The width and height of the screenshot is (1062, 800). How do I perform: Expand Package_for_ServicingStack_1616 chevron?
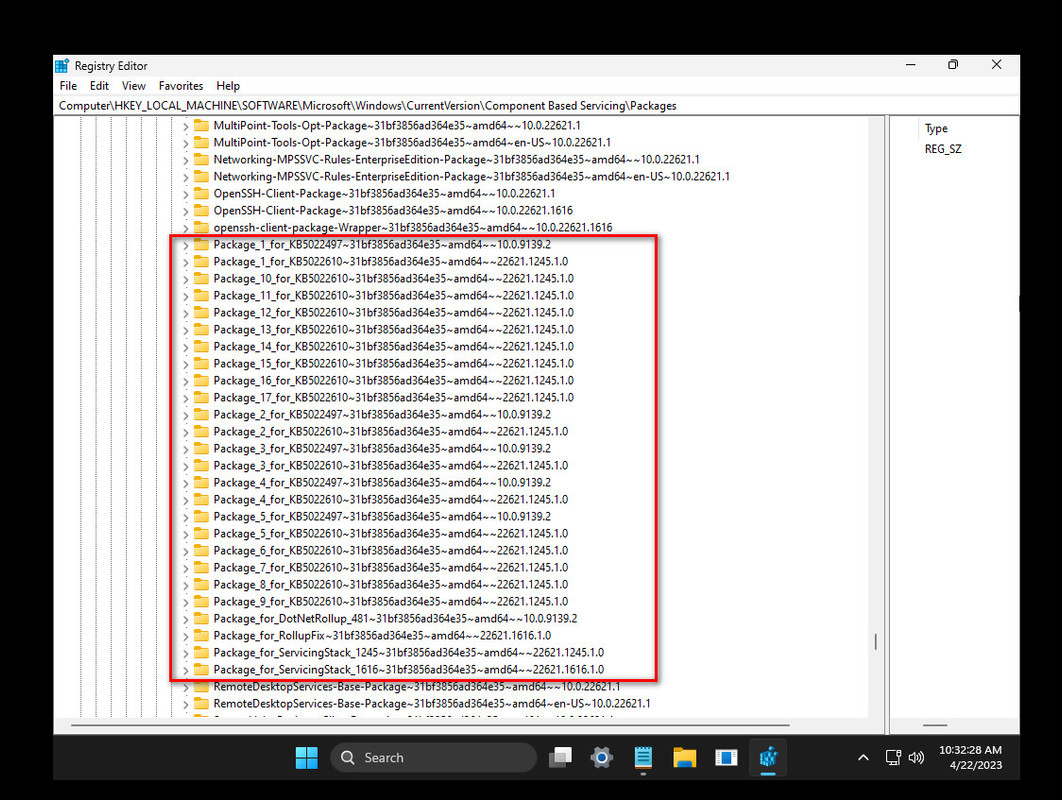click(x=186, y=670)
